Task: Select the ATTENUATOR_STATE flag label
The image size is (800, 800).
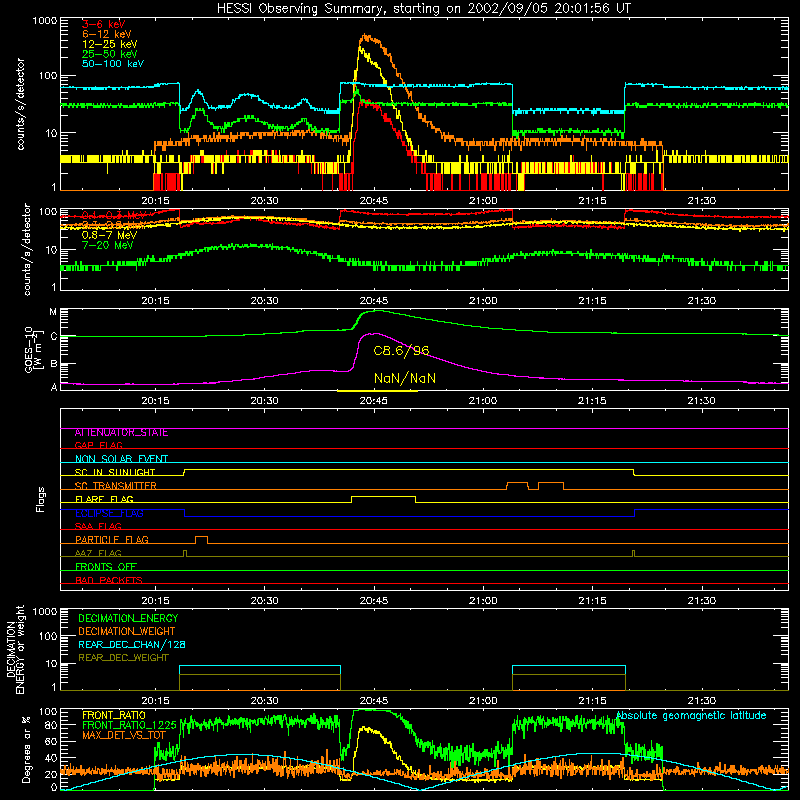Action: [121, 433]
